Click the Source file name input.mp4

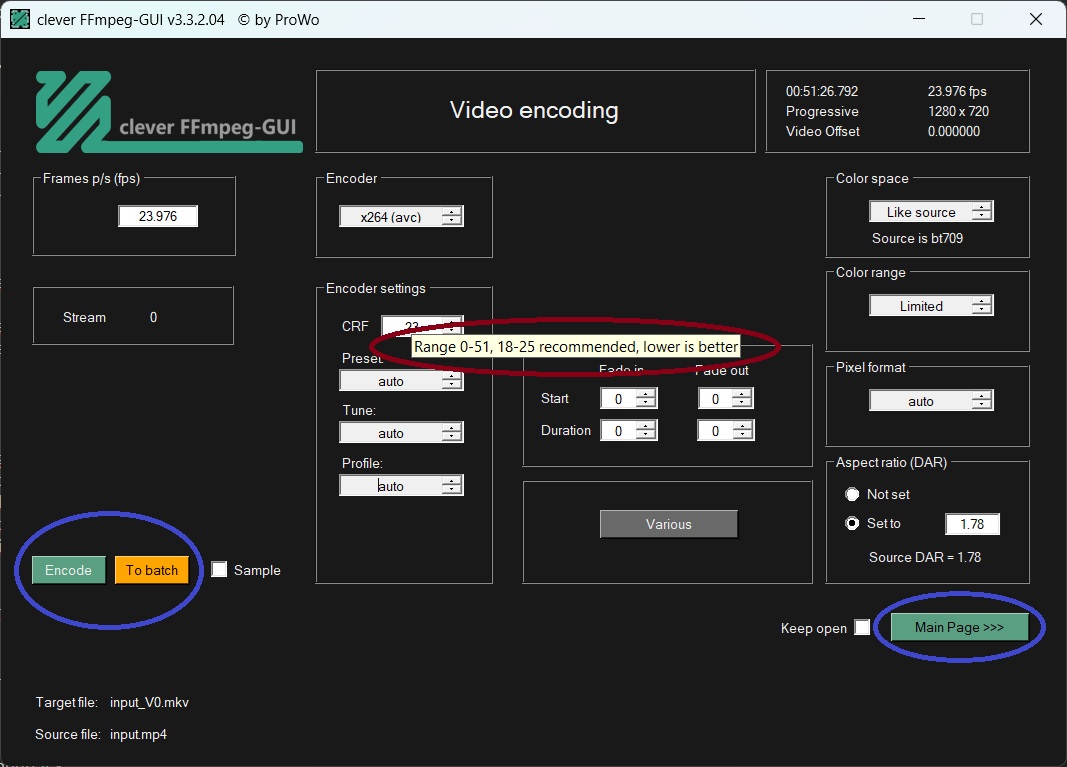[x=138, y=734]
